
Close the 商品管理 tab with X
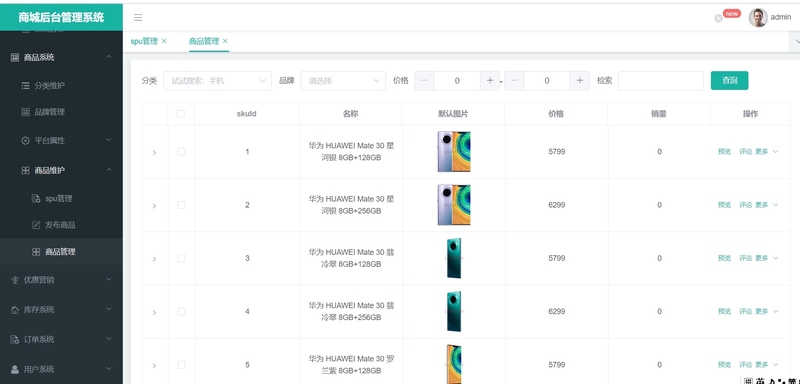coord(225,41)
